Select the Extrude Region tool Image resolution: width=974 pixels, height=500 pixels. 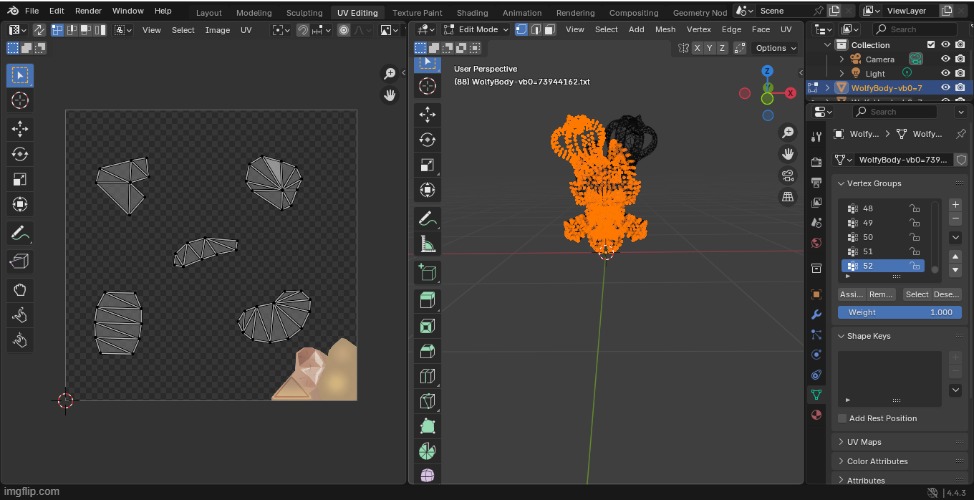pyautogui.click(x=427, y=301)
